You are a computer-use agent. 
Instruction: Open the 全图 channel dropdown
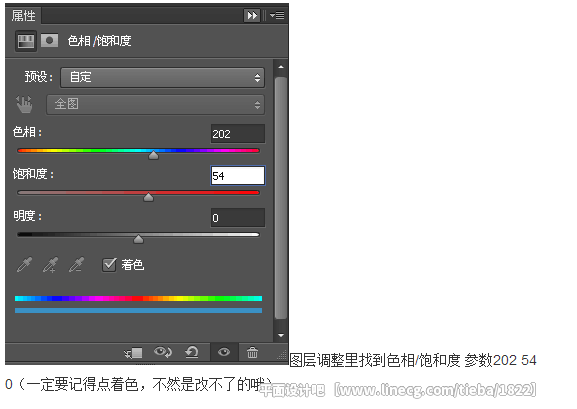click(155, 105)
